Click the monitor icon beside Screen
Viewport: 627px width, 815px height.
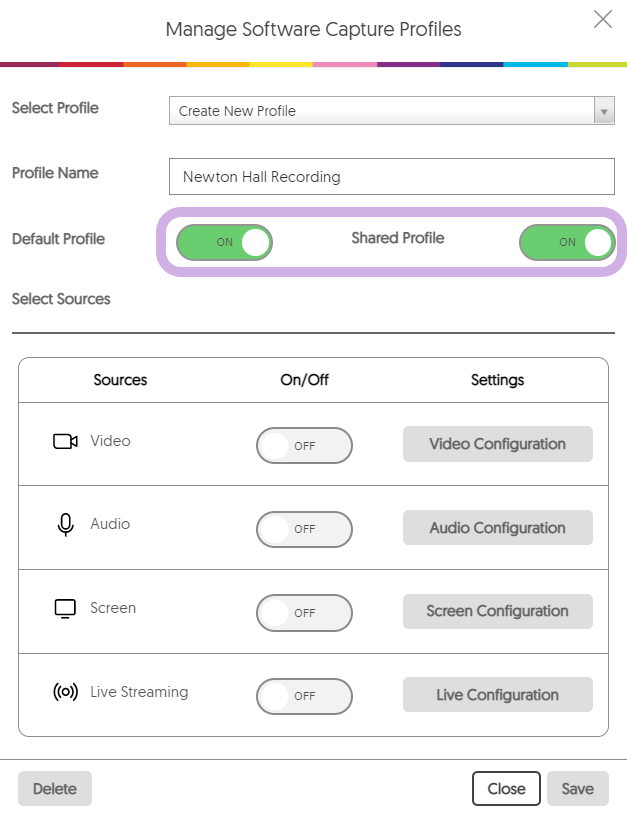tap(65, 609)
